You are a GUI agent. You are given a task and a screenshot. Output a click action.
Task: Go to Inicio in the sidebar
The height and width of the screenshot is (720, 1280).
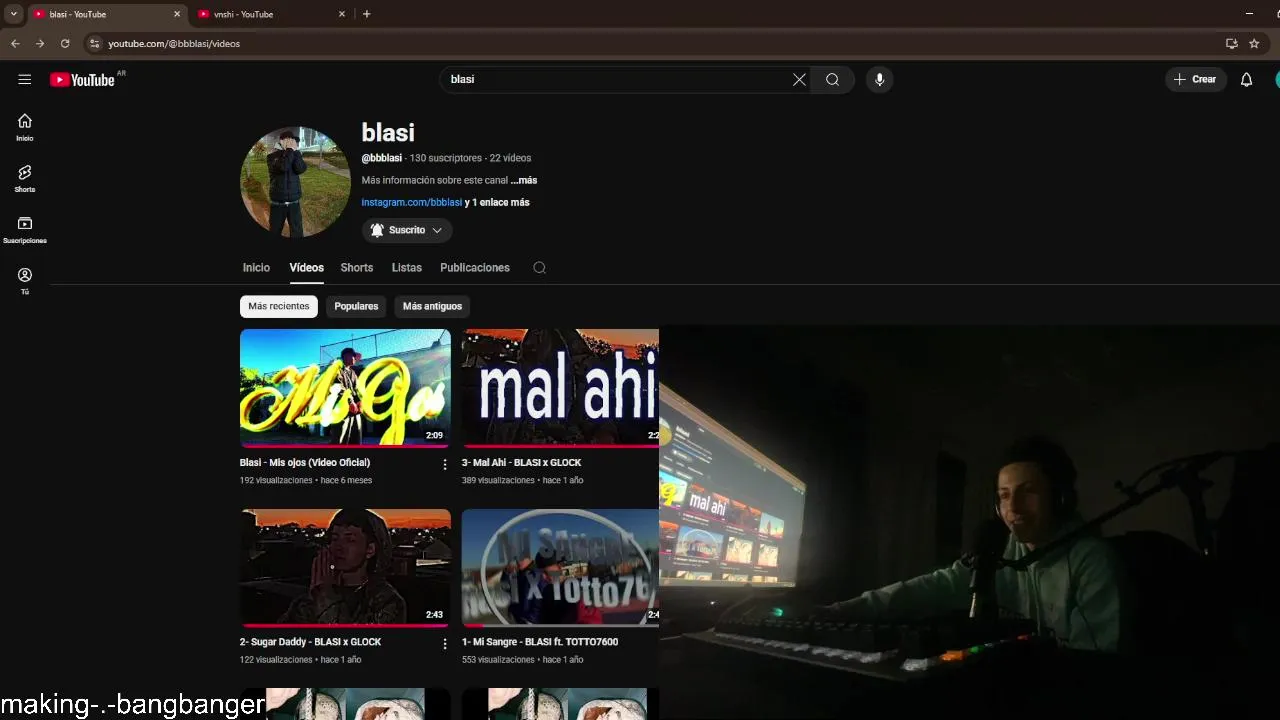pyautogui.click(x=25, y=127)
